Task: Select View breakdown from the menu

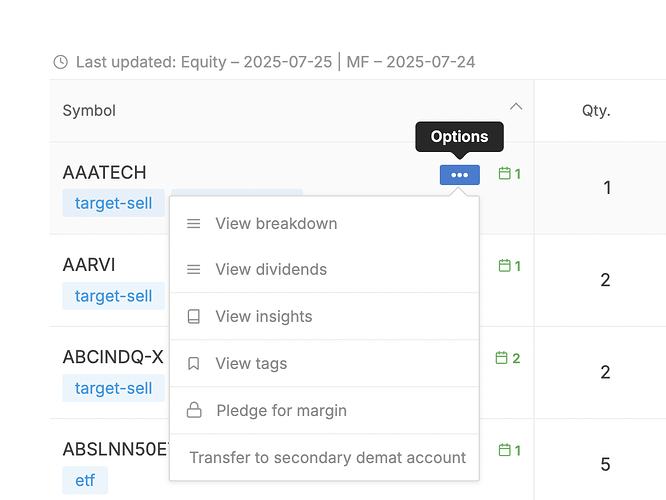Action: pos(276,224)
